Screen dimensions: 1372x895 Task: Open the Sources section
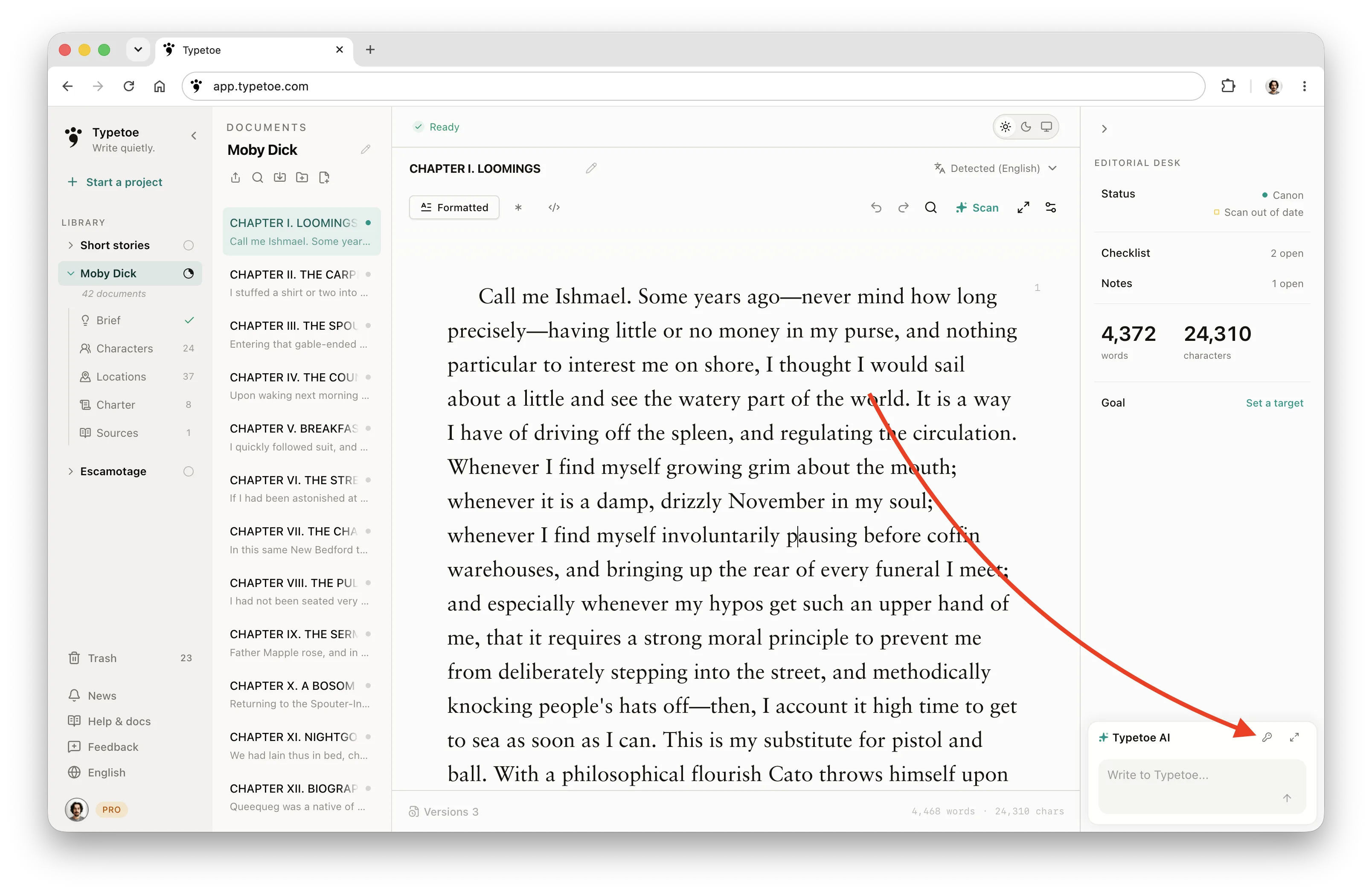point(137,433)
